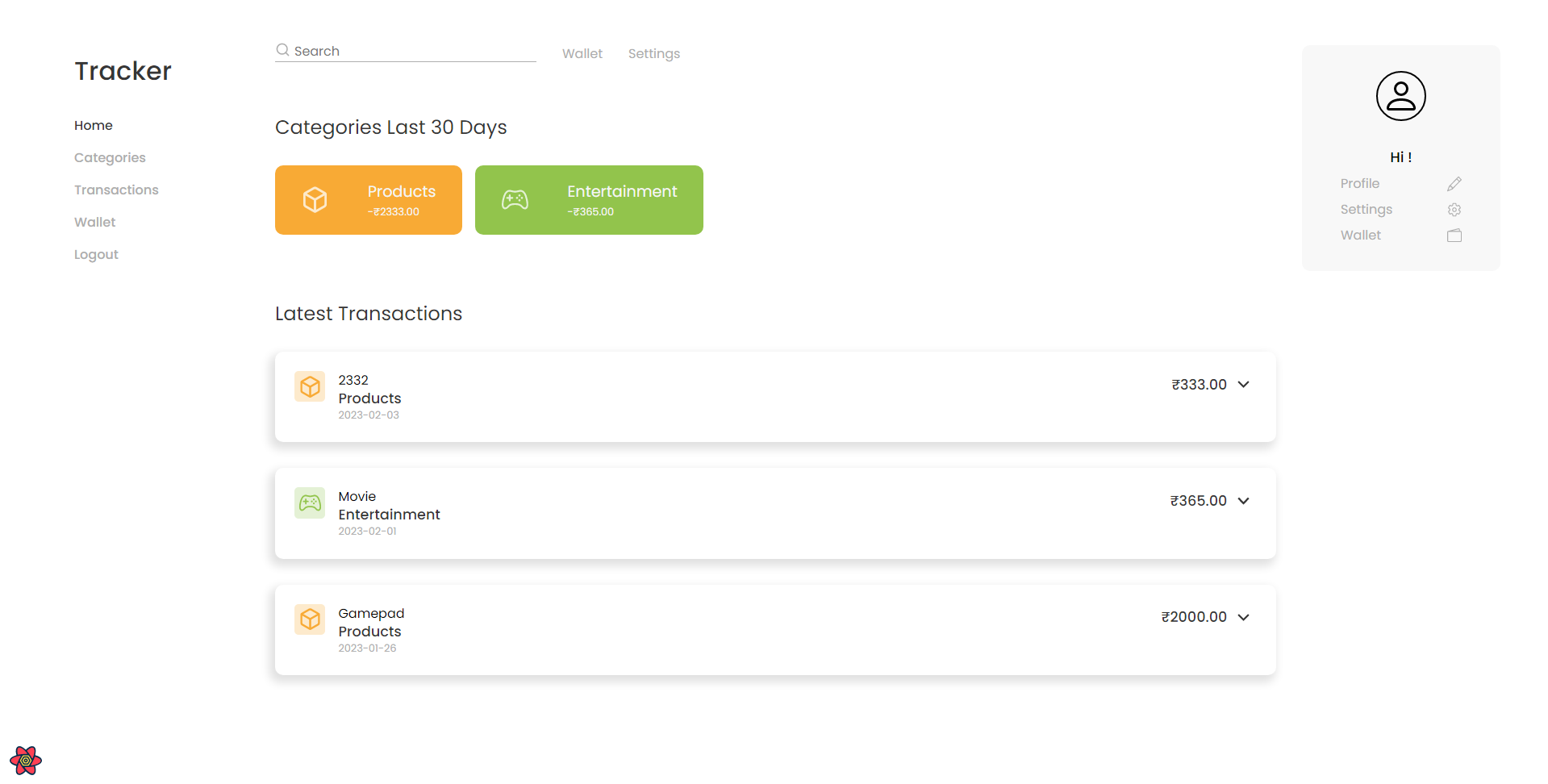This screenshot has width=1548, height=784.
Task: Click the ₴333.00 amount
Action: point(1199,385)
